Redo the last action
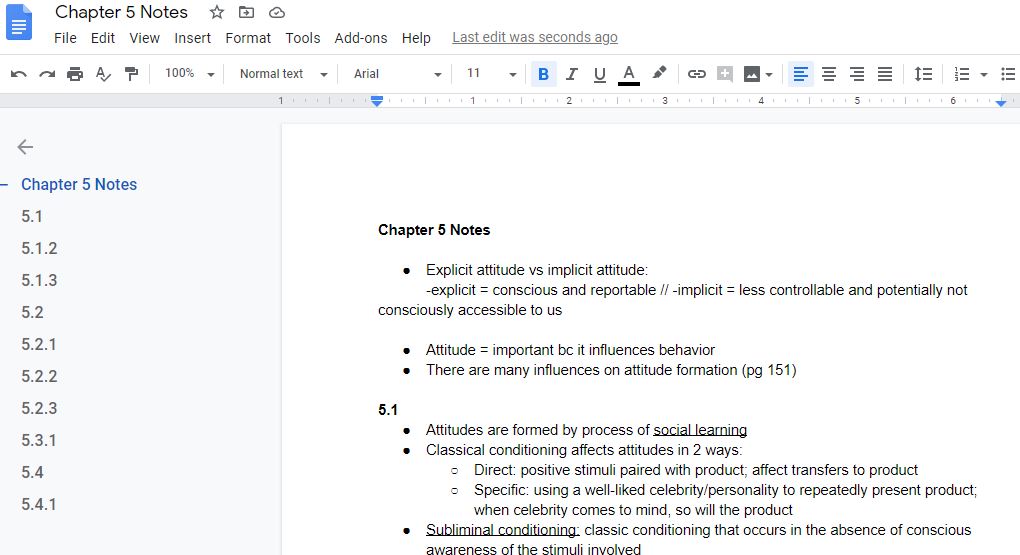Viewport: 1020px width, 555px height. pos(47,74)
